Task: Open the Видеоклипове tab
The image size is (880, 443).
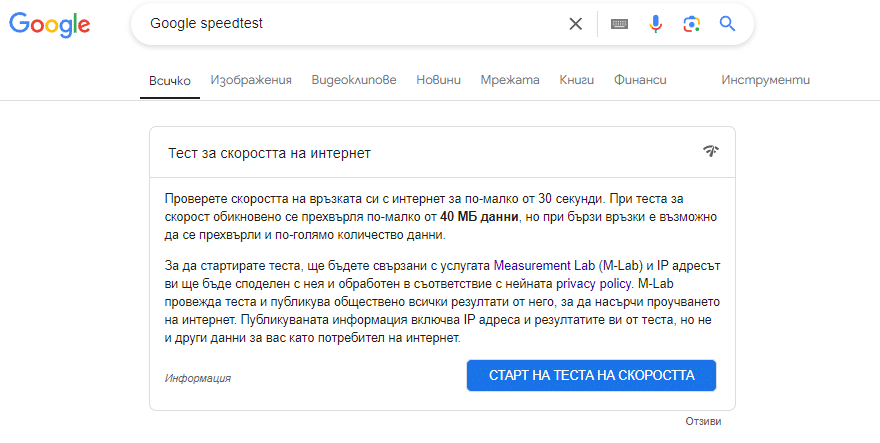Action: pyautogui.click(x=354, y=80)
